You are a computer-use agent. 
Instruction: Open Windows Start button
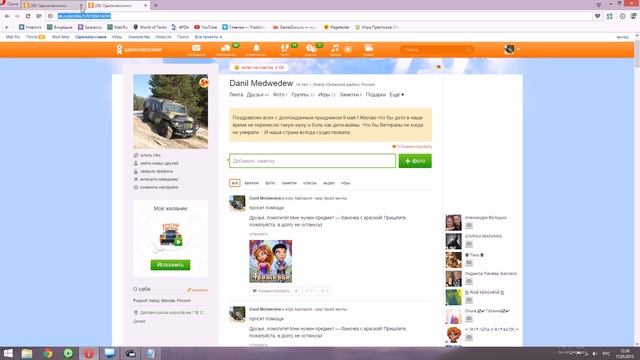pyautogui.click(x=8, y=353)
